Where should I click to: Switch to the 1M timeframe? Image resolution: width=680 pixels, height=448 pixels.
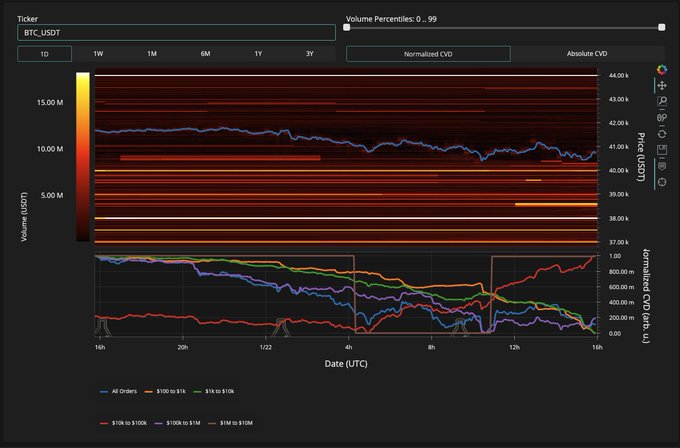tap(152, 54)
